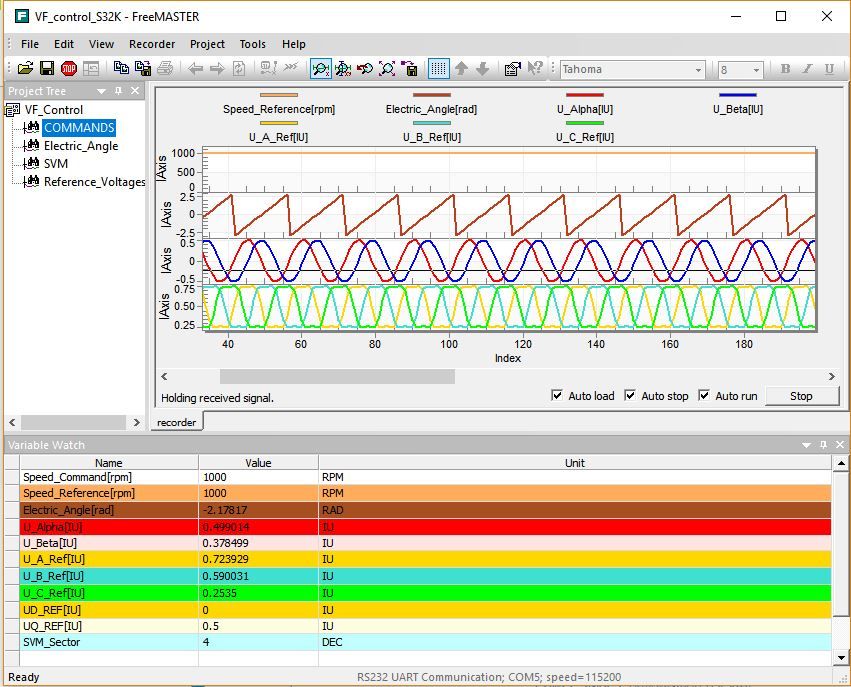Image resolution: width=851 pixels, height=687 pixels.
Task: Open the Tools menu
Action: [253, 44]
